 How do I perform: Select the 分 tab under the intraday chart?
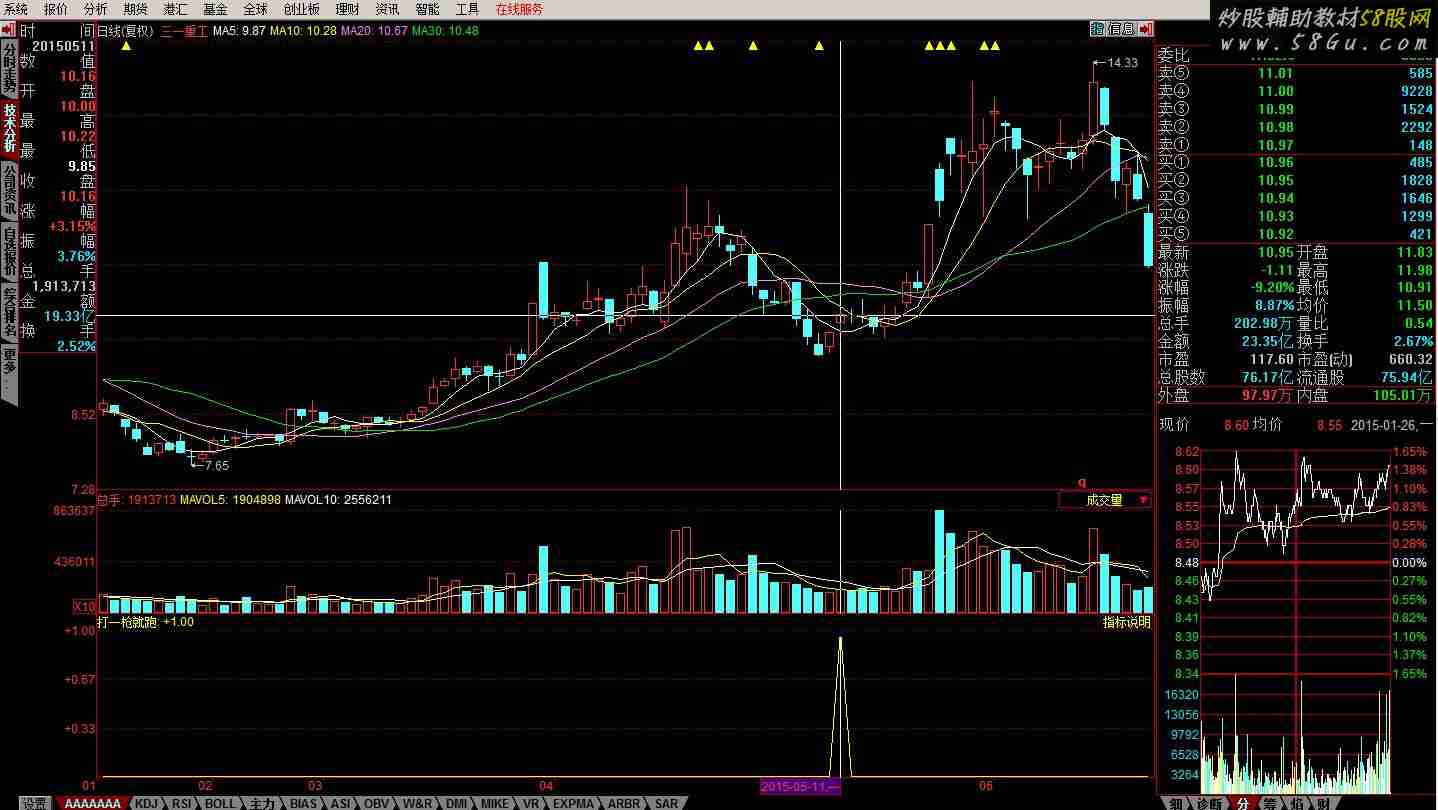coord(1242,803)
